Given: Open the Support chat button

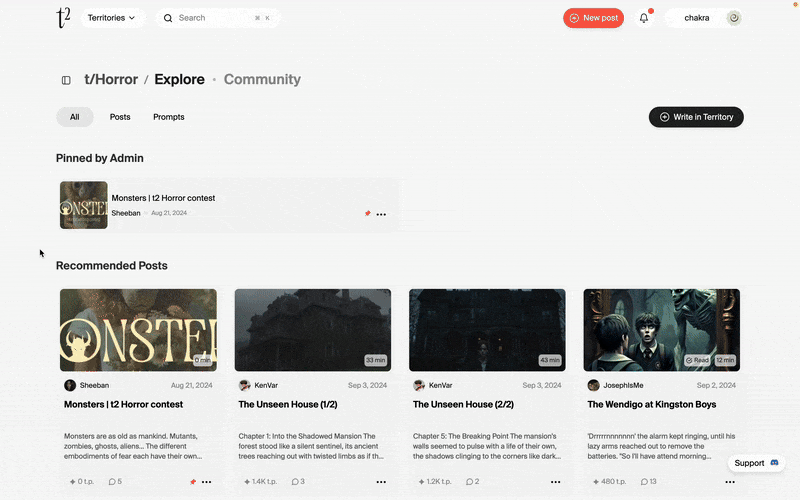Looking at the screenshot, I should pos(756,463).
